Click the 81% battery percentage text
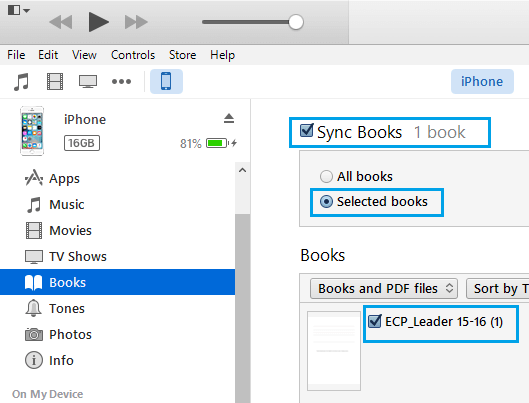Image resolution: width=529 pixels, height=403 pixels. (x=191, y=144)
